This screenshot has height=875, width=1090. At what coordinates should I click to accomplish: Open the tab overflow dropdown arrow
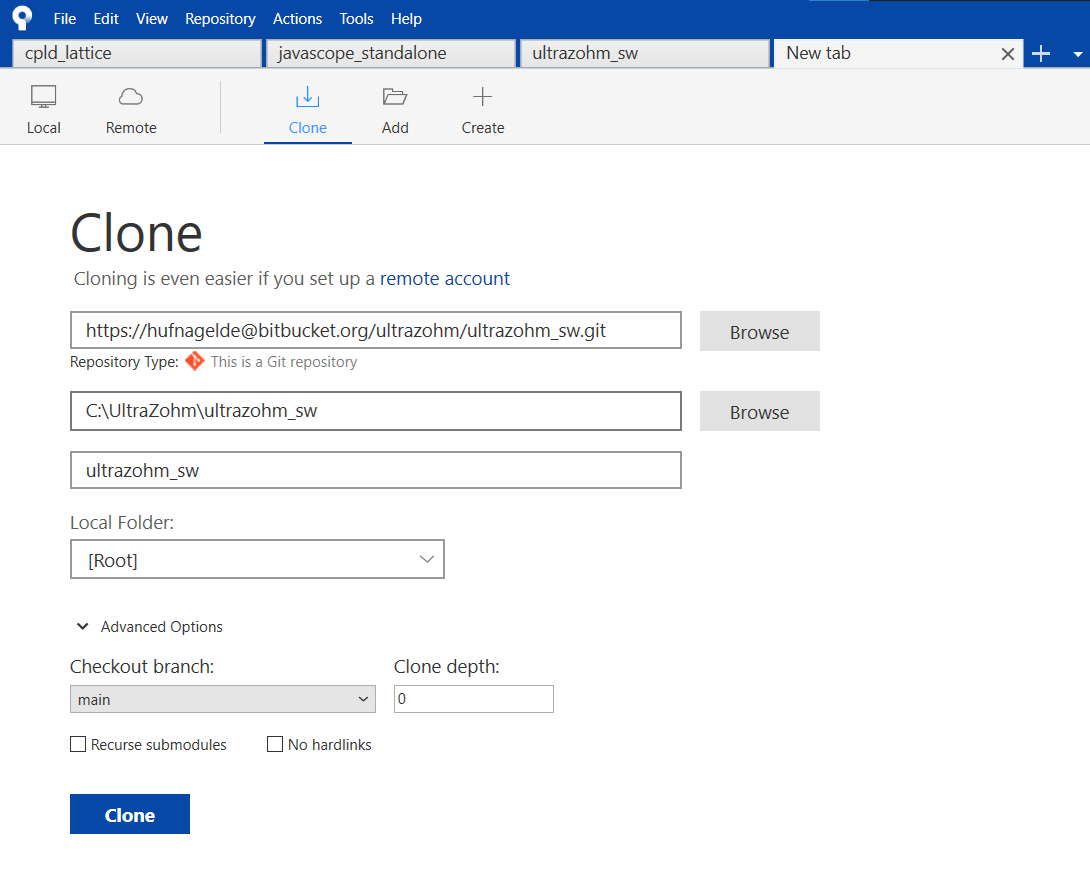click(1077, 52)
